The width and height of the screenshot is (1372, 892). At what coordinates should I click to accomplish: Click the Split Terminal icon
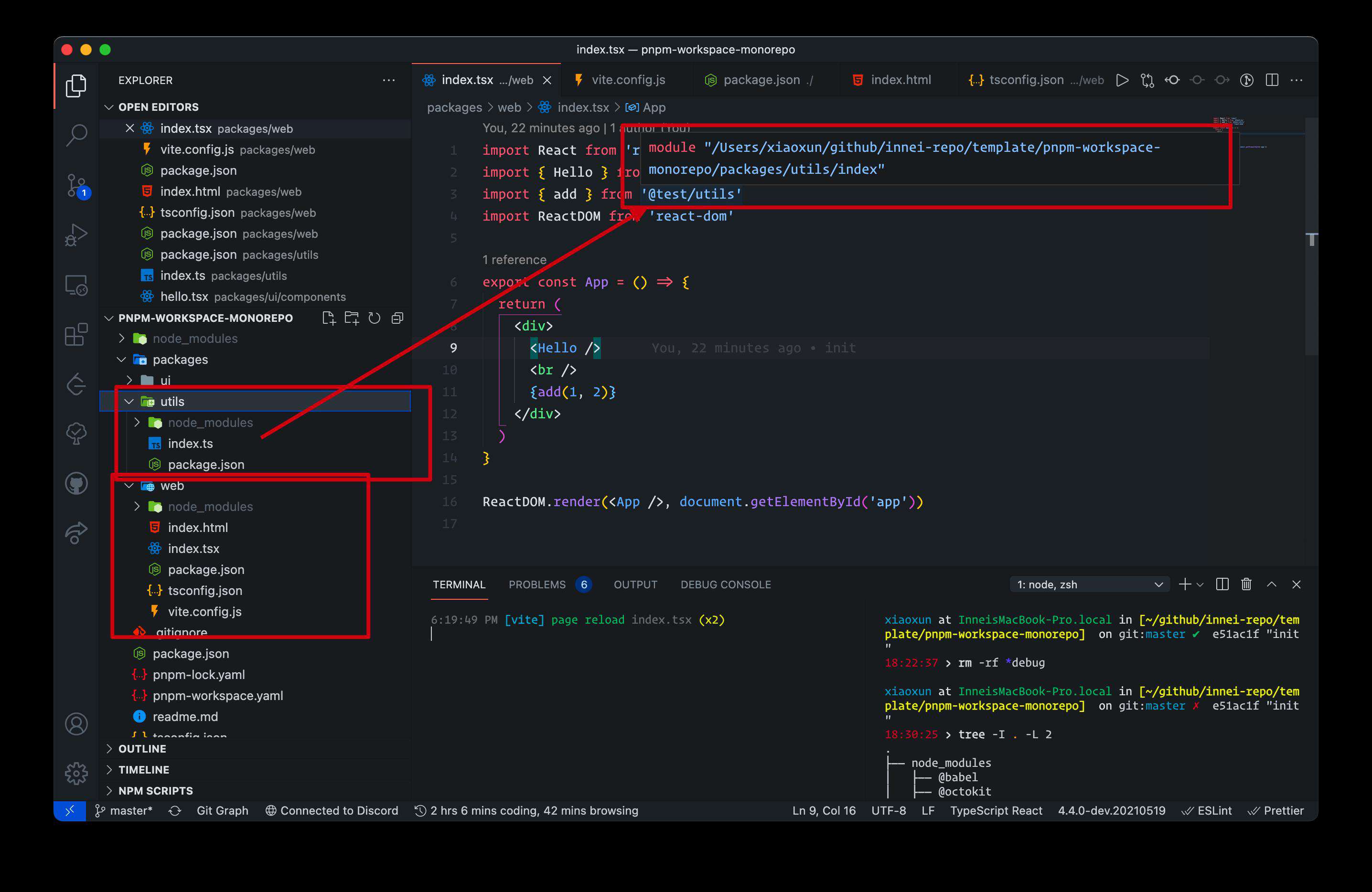click(1222, 584)
